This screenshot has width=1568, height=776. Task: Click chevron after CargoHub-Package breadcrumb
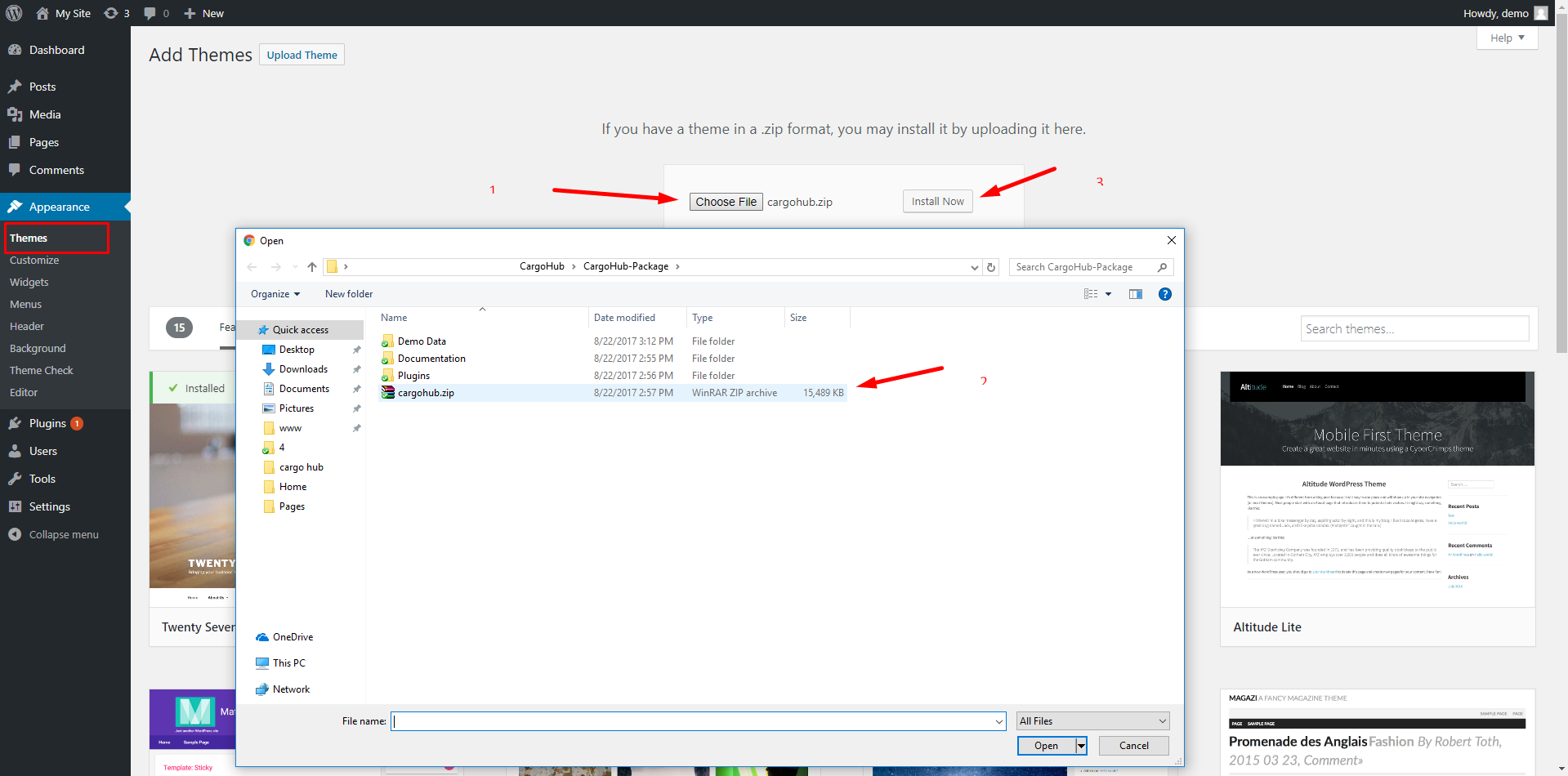pyautogui.click(x=677, y=267)
